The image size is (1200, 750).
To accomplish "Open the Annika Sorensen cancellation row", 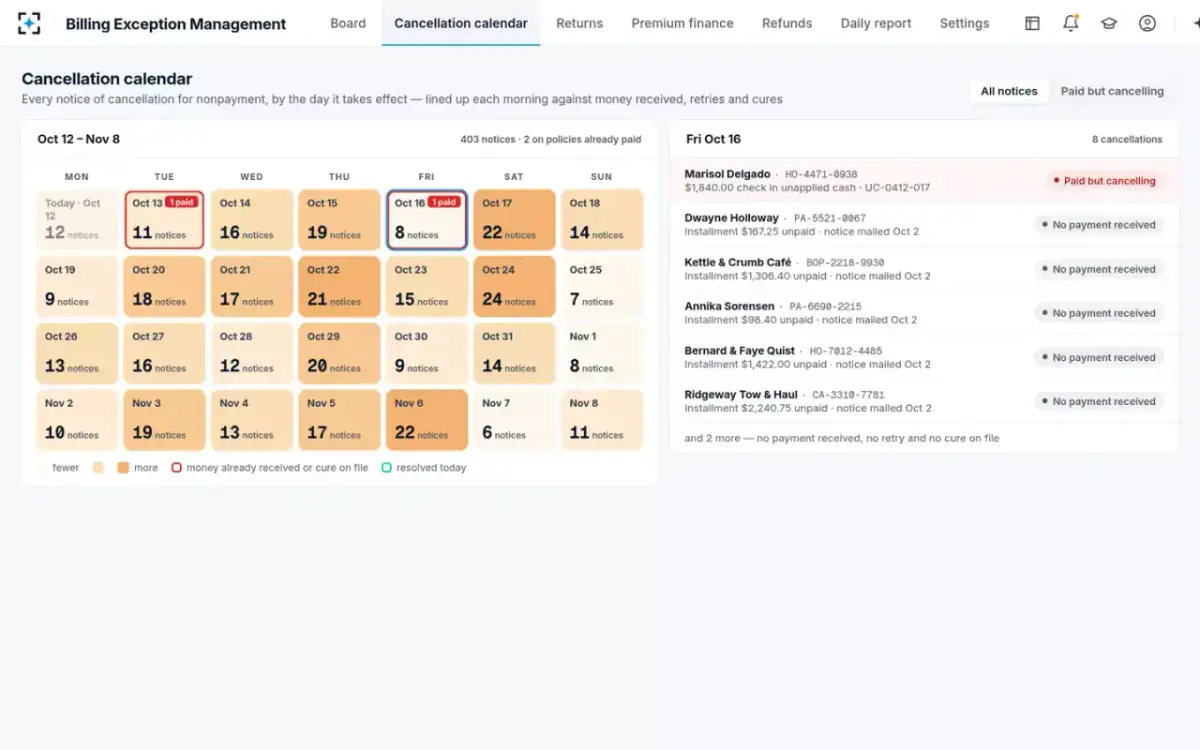I will [x=924, y=313].
